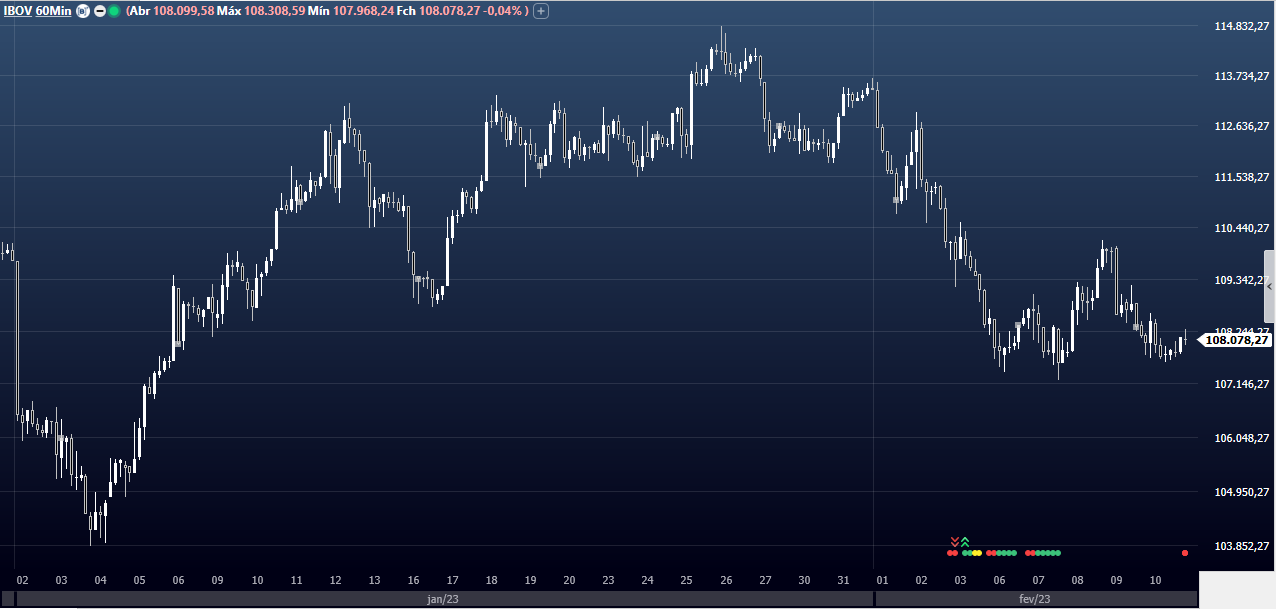Viewport: 1276px width, 609px height.
Task: Click the green double-up arrow signal
Action: (965, 542)
